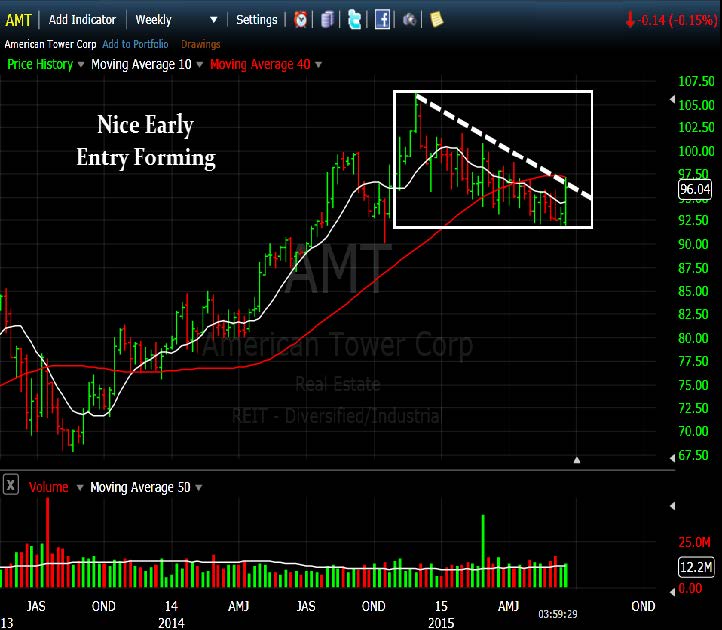Click American Tower Corp company name
Image resolution: width=722 pixels, height=630 pixels.
click(x=50, y=44)
